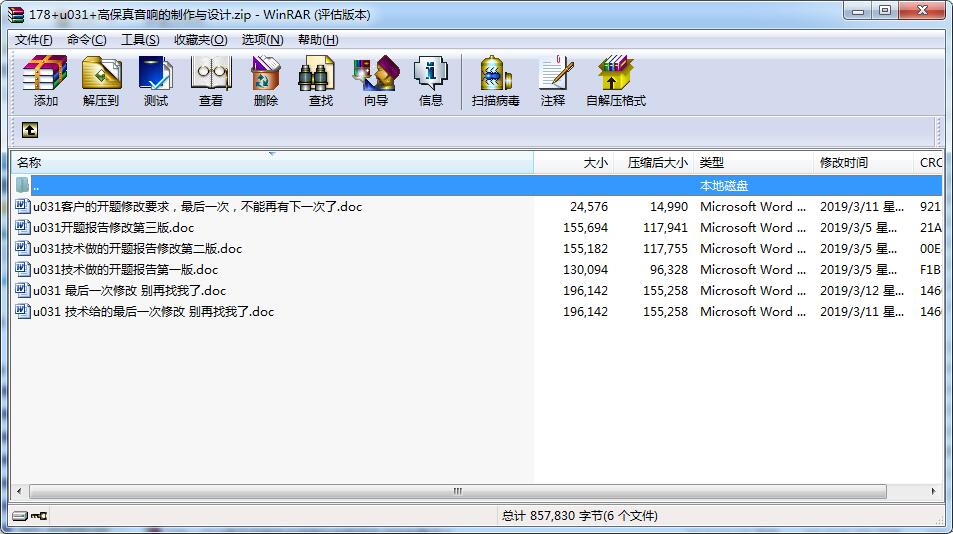953x534 pixels.
Task: Open the Options (选项) menu
Action: coord(263,39)
